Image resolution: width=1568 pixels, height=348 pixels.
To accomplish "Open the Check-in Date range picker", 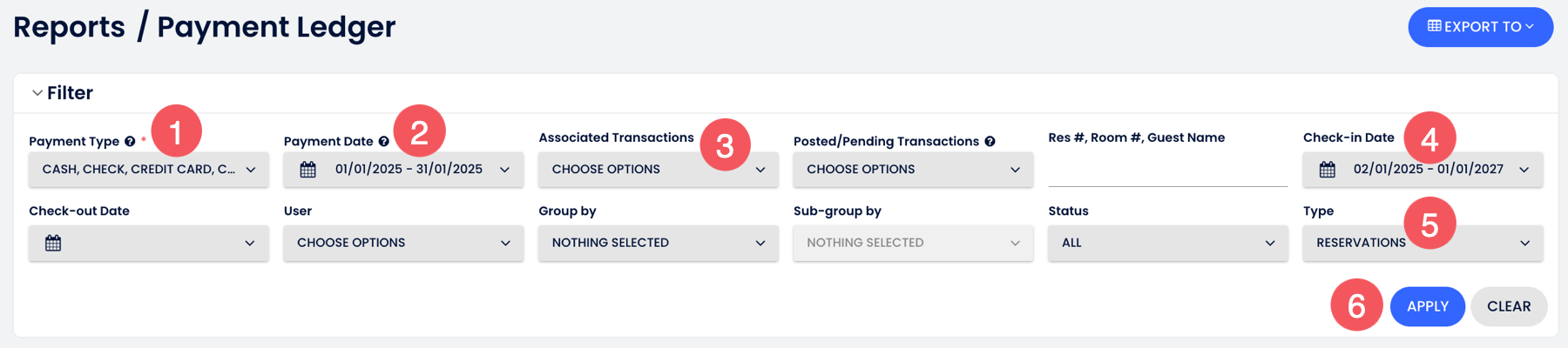I will [x=1423, y=170].
